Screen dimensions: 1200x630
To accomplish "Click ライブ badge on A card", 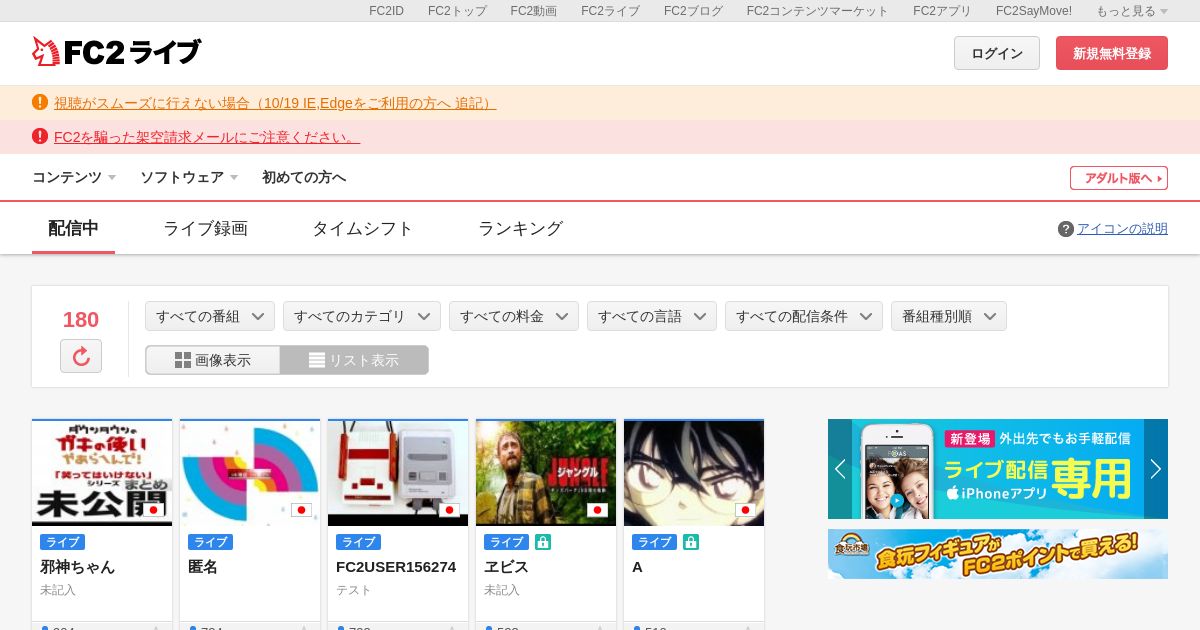I will (654, 542).
